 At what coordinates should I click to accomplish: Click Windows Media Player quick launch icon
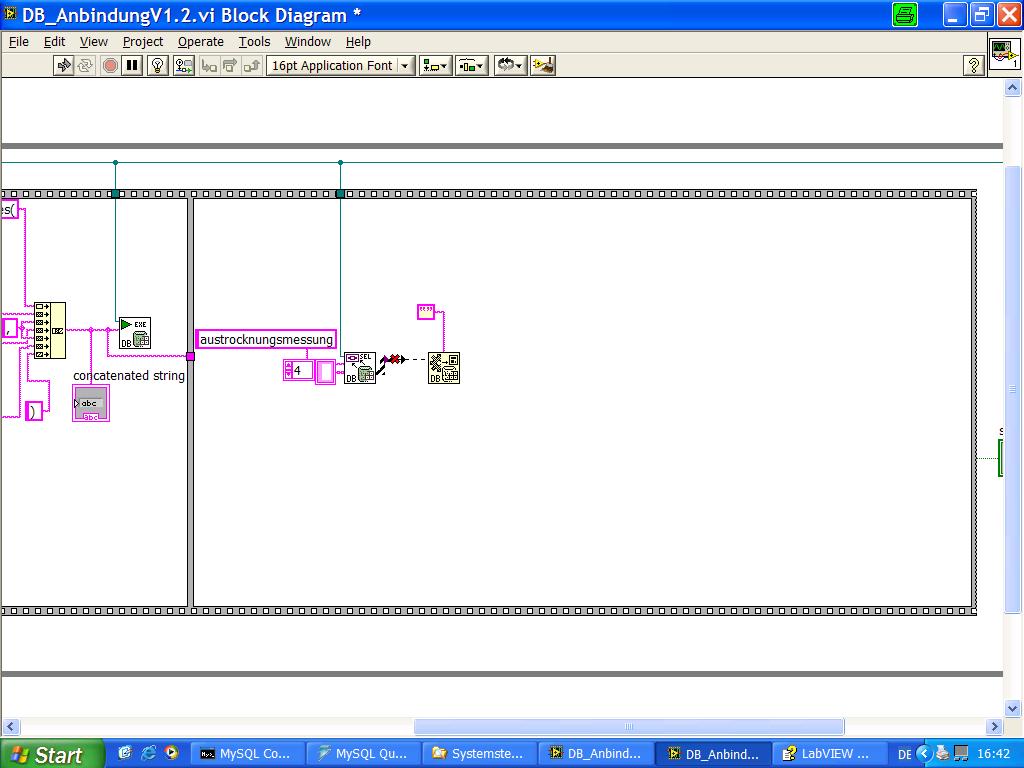172,753
